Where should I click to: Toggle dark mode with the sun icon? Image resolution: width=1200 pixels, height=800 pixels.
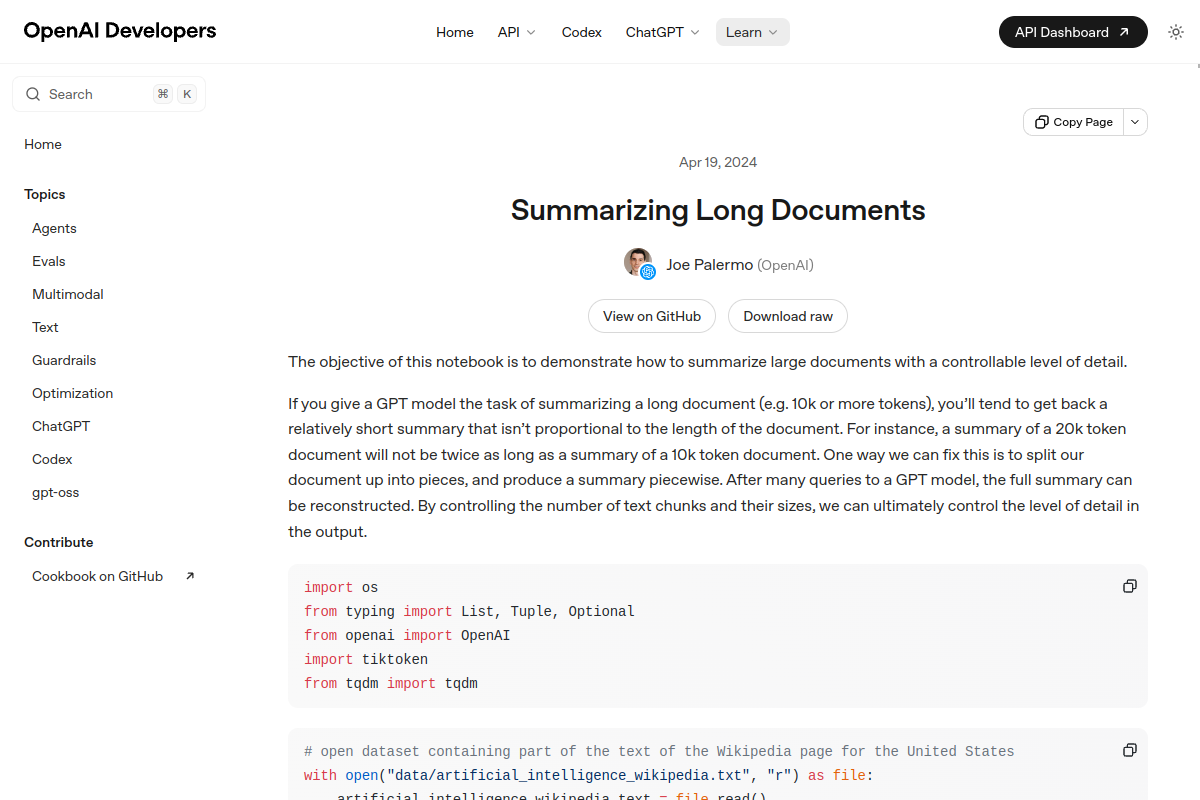pos(1176,31)
